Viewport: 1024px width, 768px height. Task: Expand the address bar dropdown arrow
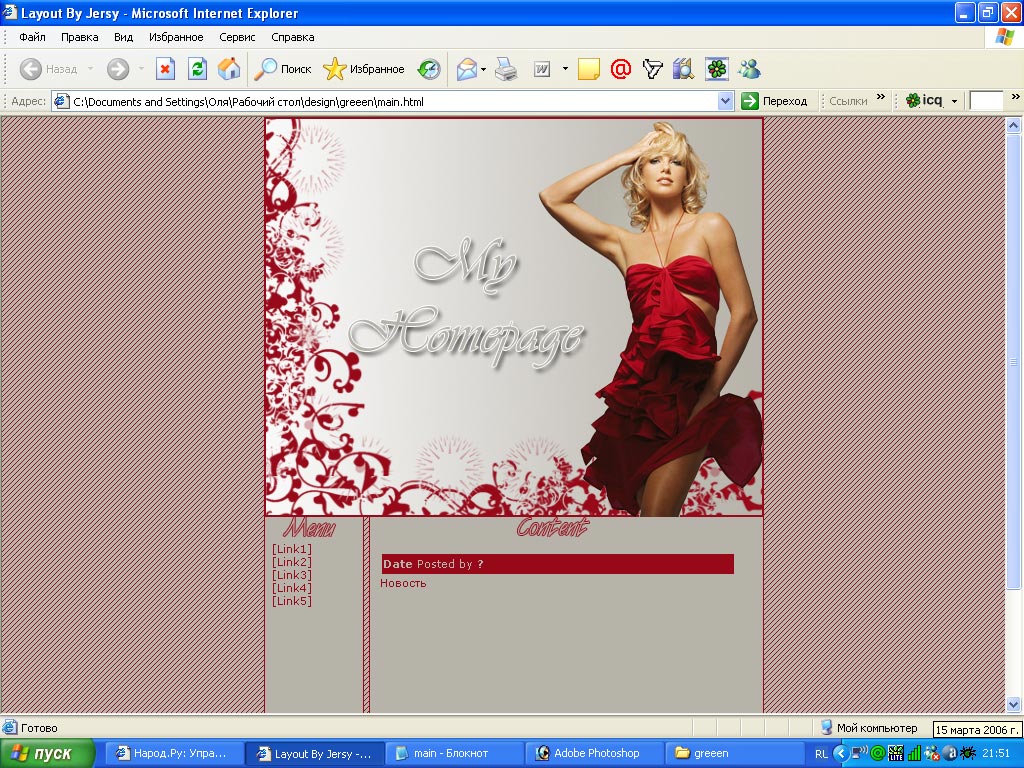tap(726, 101)
